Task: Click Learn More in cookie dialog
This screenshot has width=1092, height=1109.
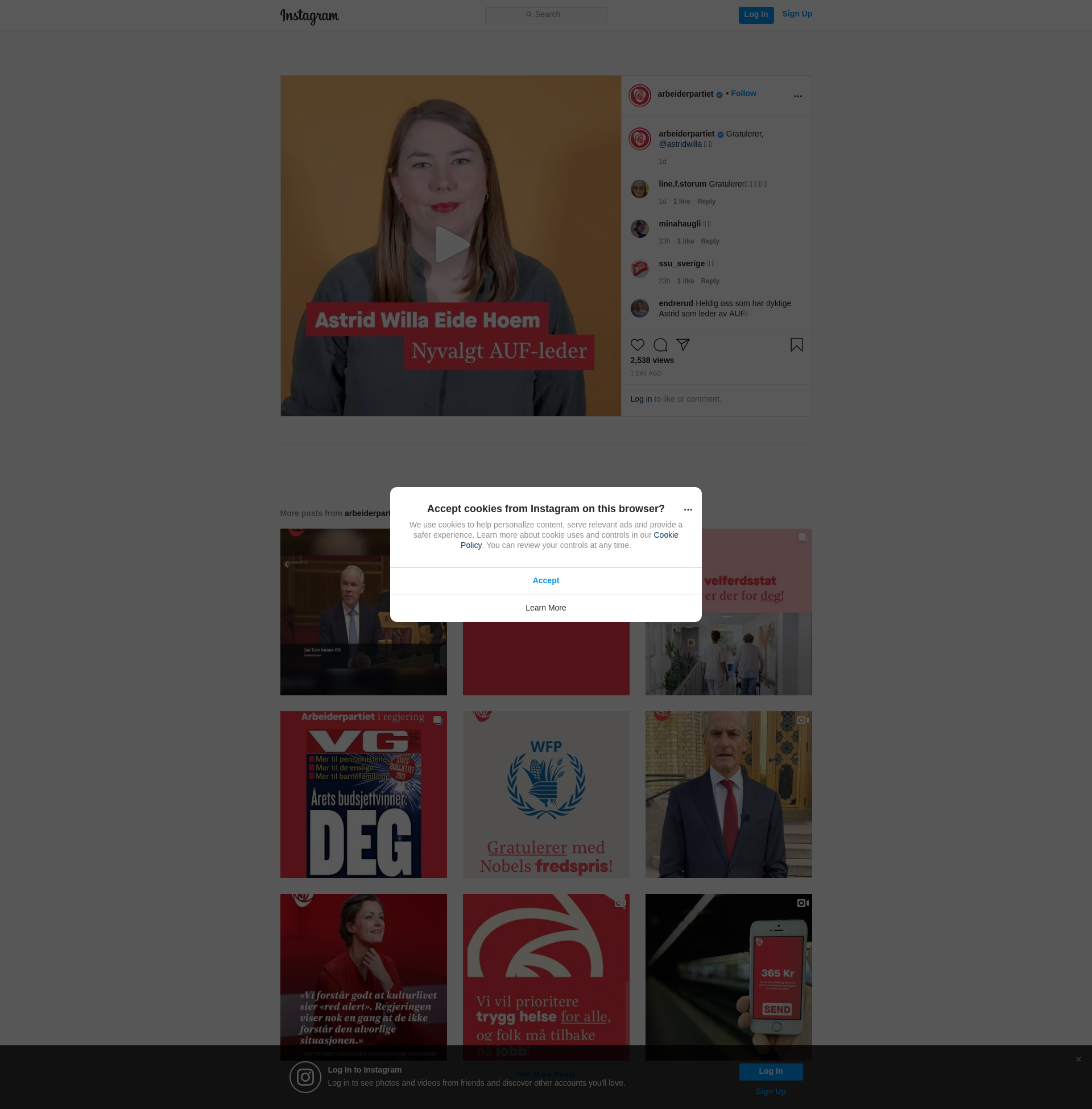Action: (545, 608)
